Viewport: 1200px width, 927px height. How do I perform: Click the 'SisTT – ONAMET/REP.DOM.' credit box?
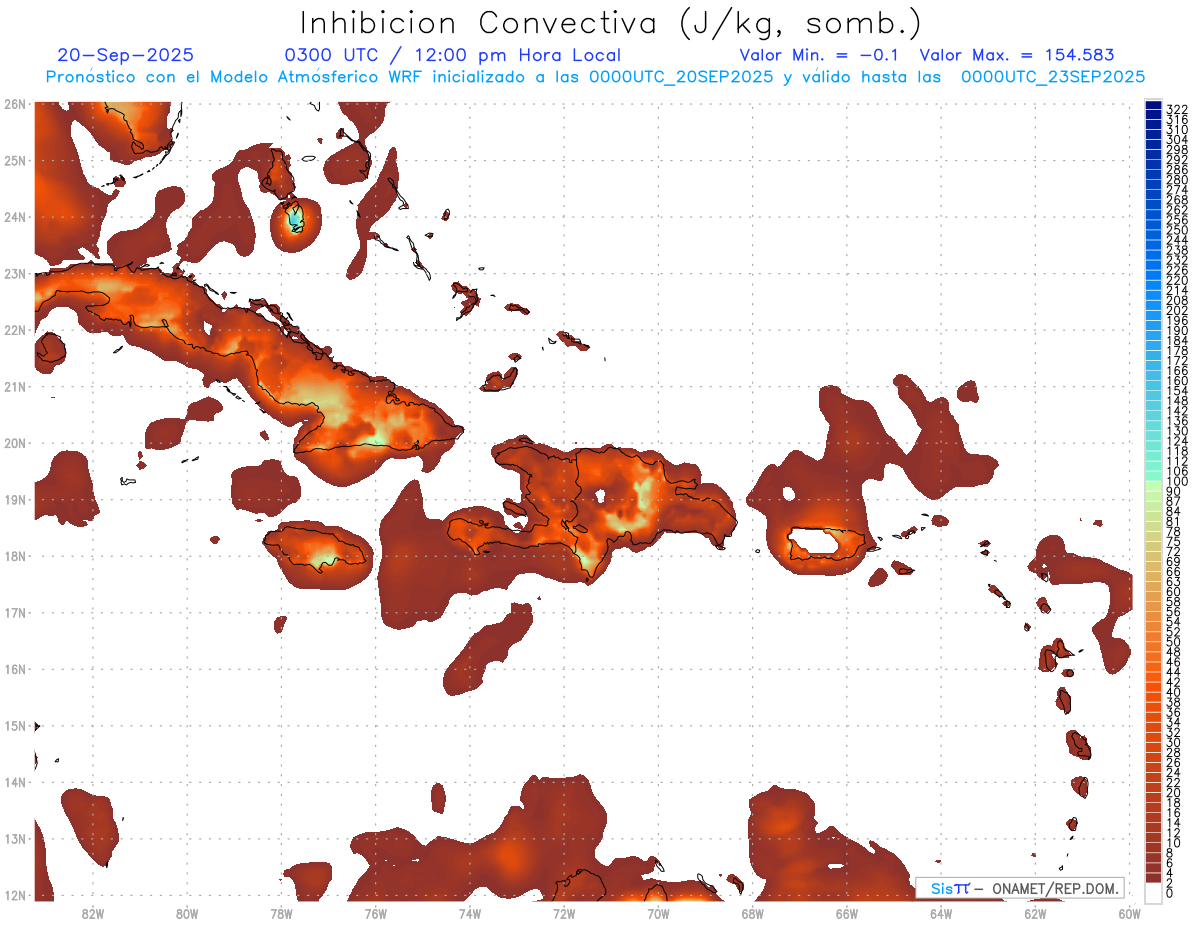1020,888
